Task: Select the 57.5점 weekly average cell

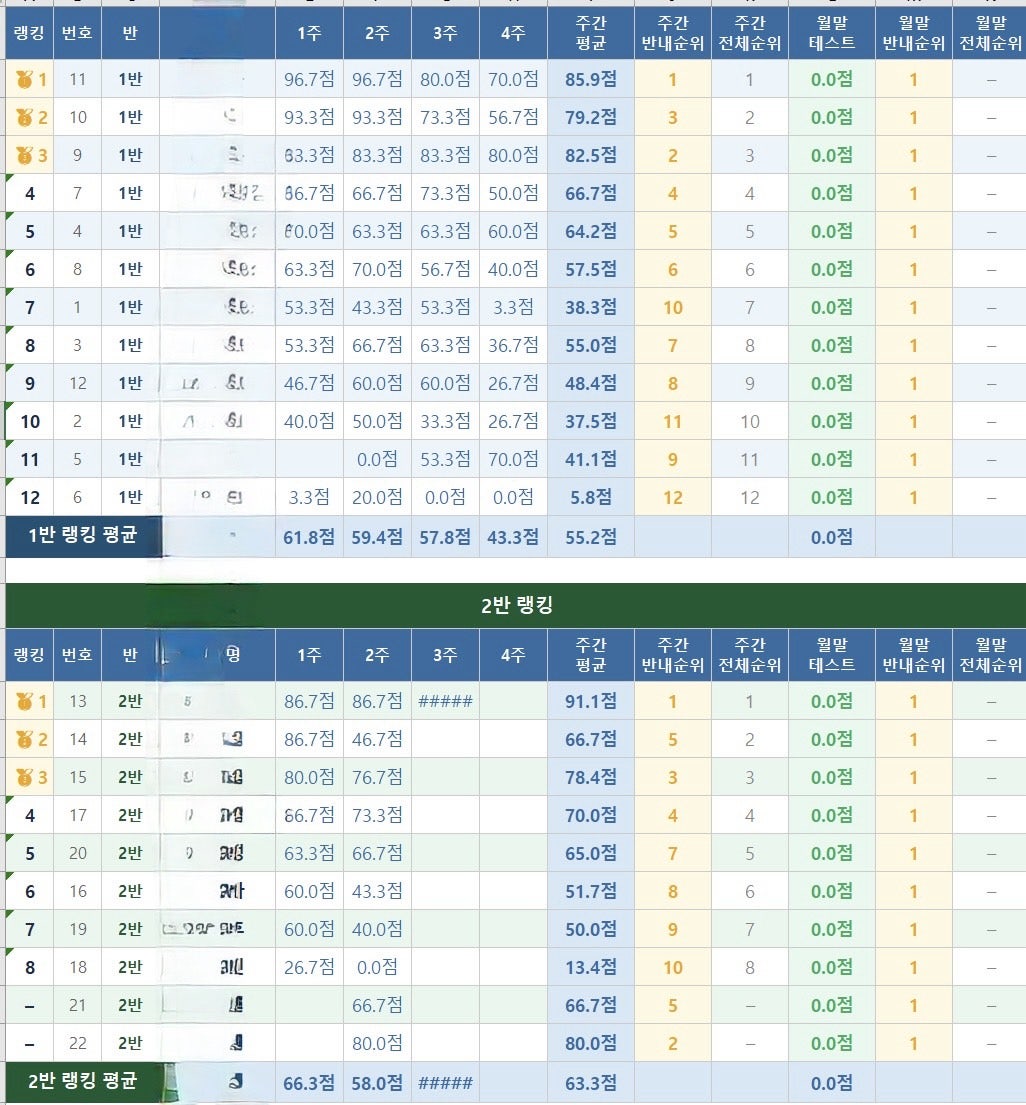Action: click(x=591, y=269)
